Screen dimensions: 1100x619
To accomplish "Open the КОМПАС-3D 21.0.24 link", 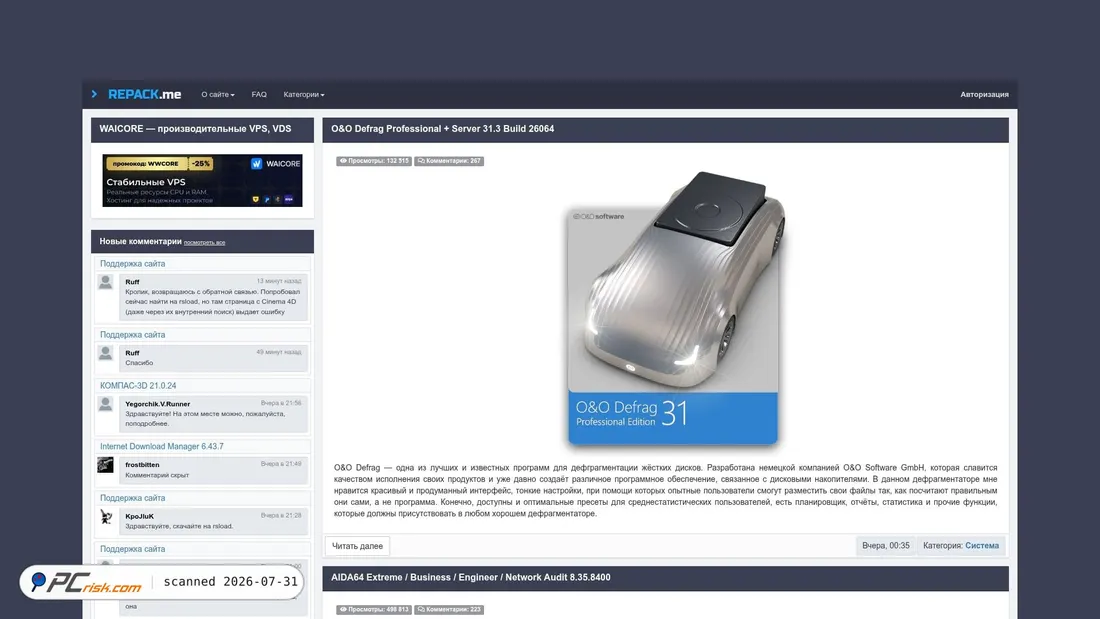I will pos(138,386).
